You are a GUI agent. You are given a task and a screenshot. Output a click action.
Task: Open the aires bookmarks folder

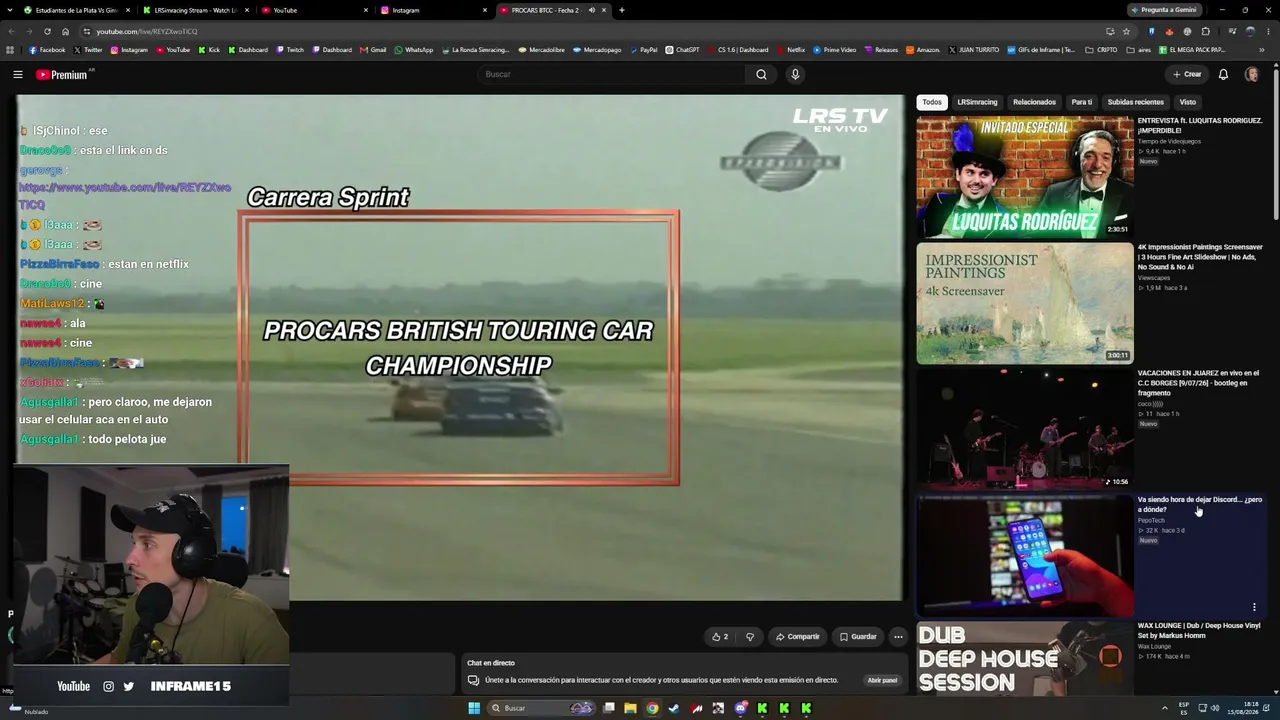coord(1140,50)
